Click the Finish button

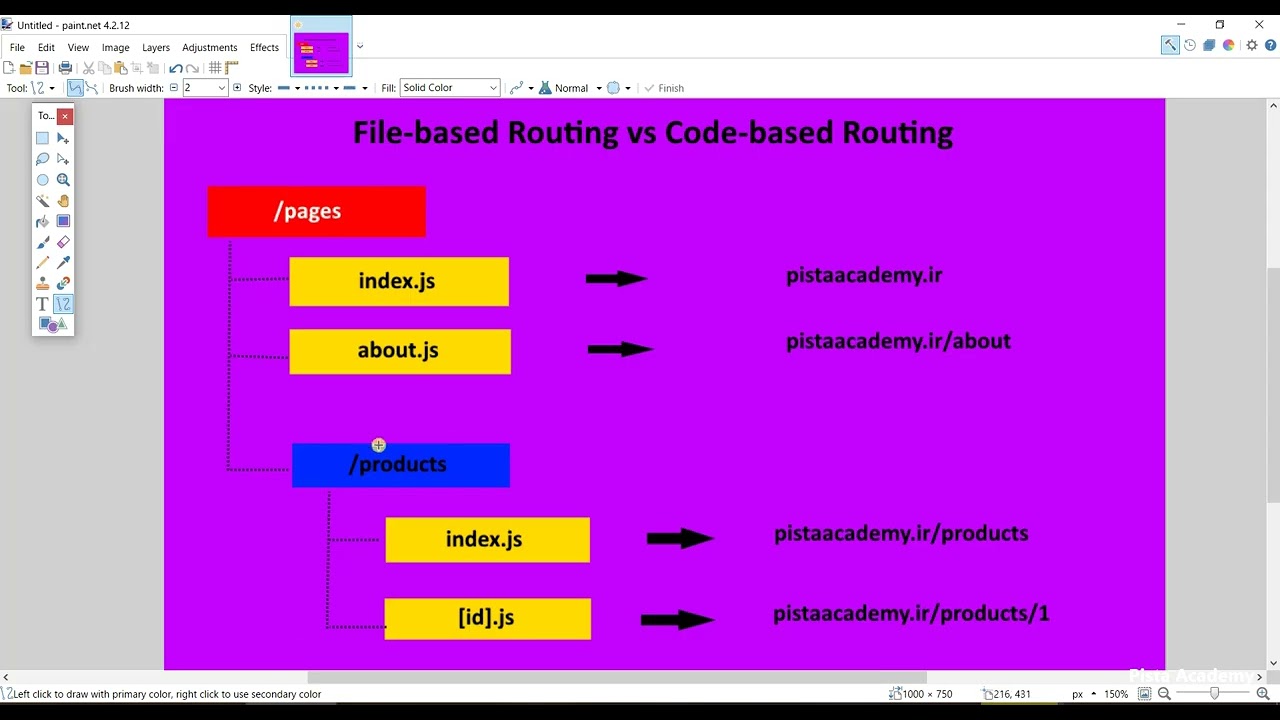pos(664,88)
